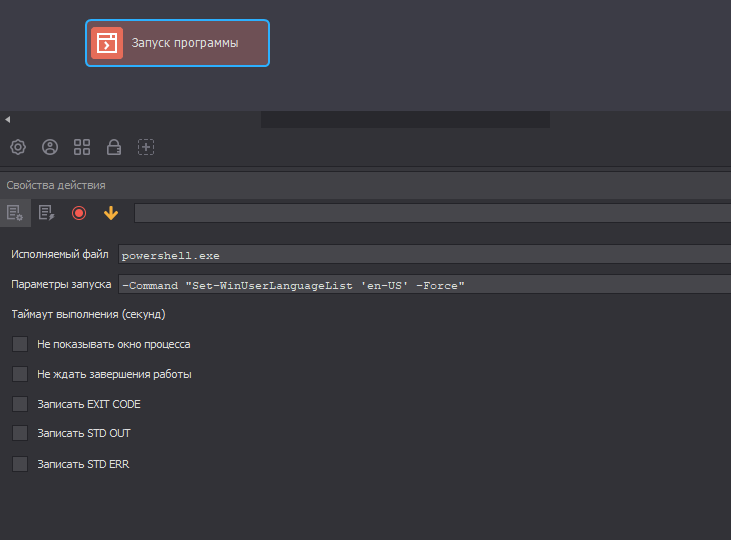Click the empty text field beside the orange arrow
The width and height of the screenshot is (731, 540).
click(x=432, y=212)
